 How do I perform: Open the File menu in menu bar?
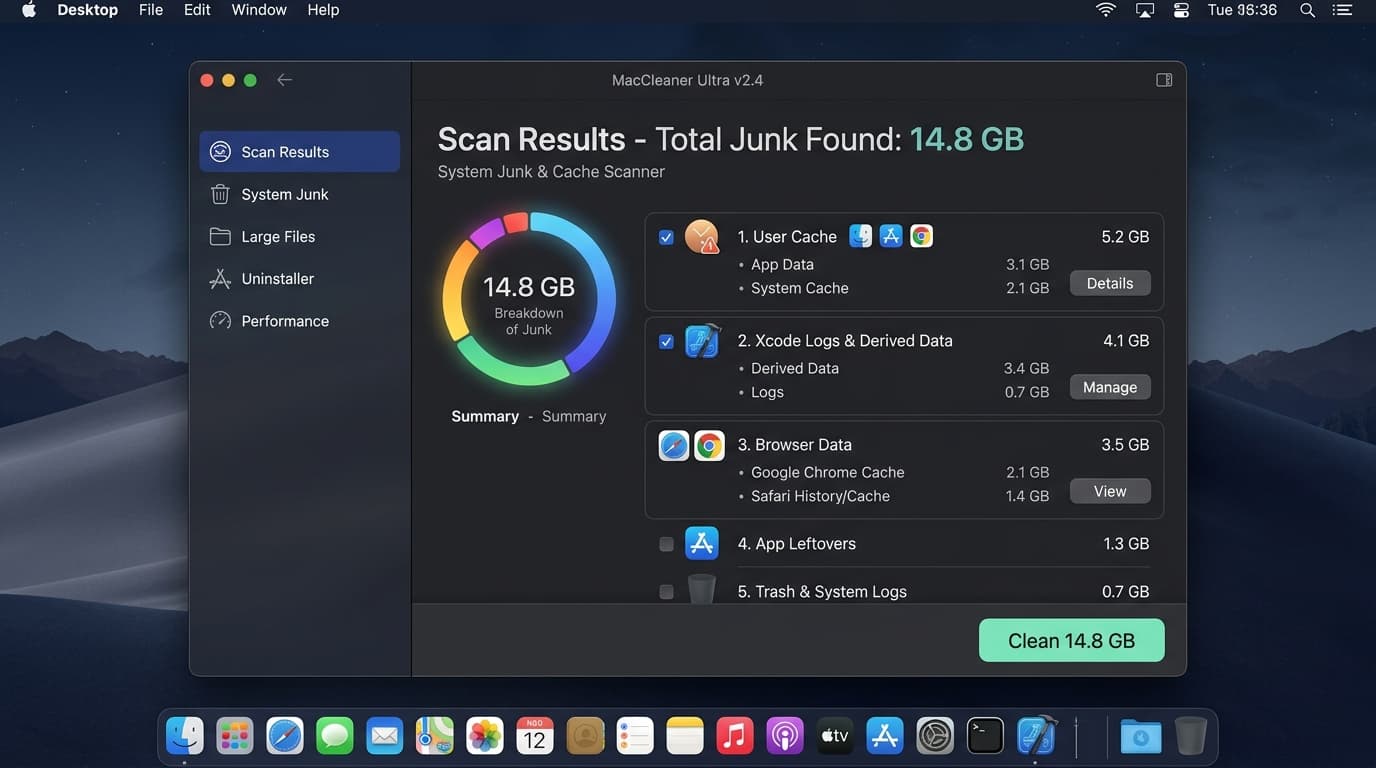[x=151, y=10]
